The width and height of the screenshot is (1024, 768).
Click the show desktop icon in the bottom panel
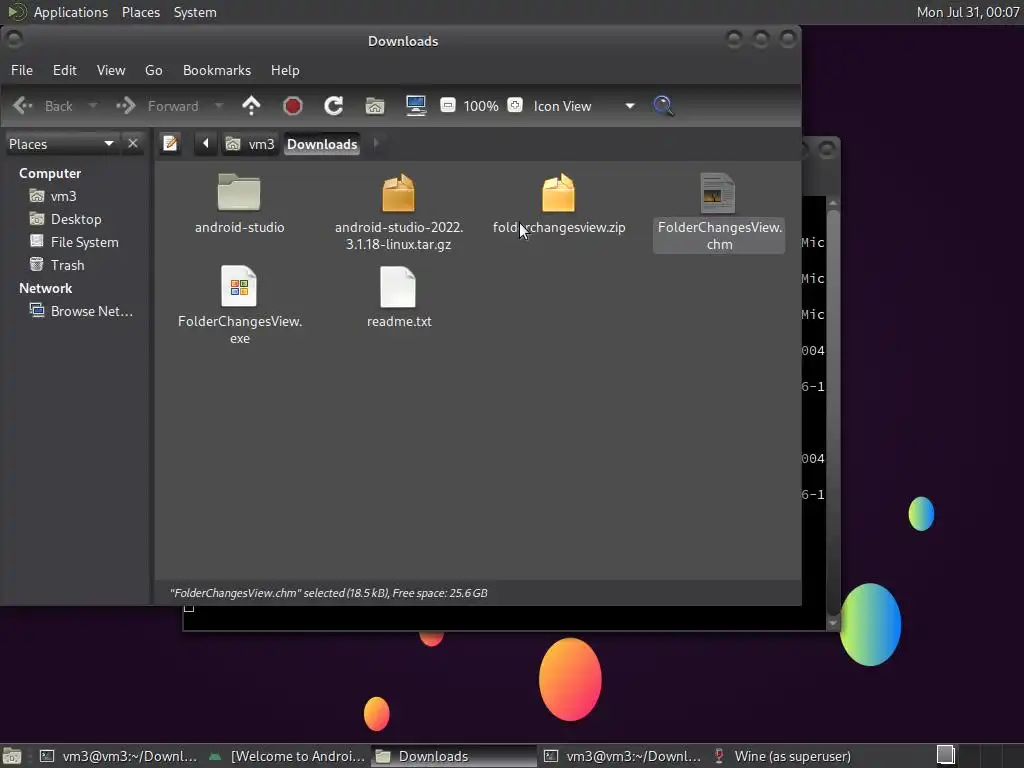tap(12, 756)
